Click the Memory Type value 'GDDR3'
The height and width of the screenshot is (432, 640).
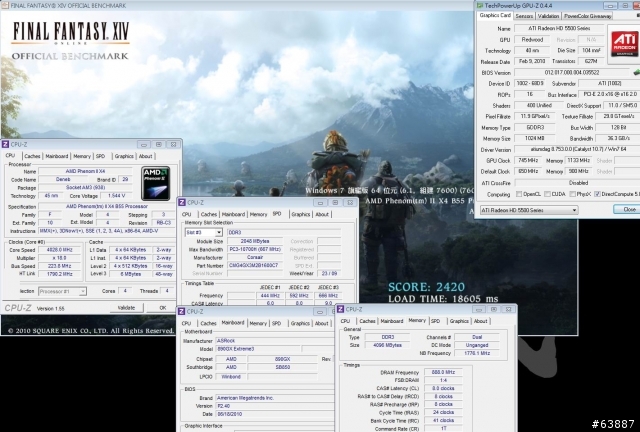[x=535, y=127]
